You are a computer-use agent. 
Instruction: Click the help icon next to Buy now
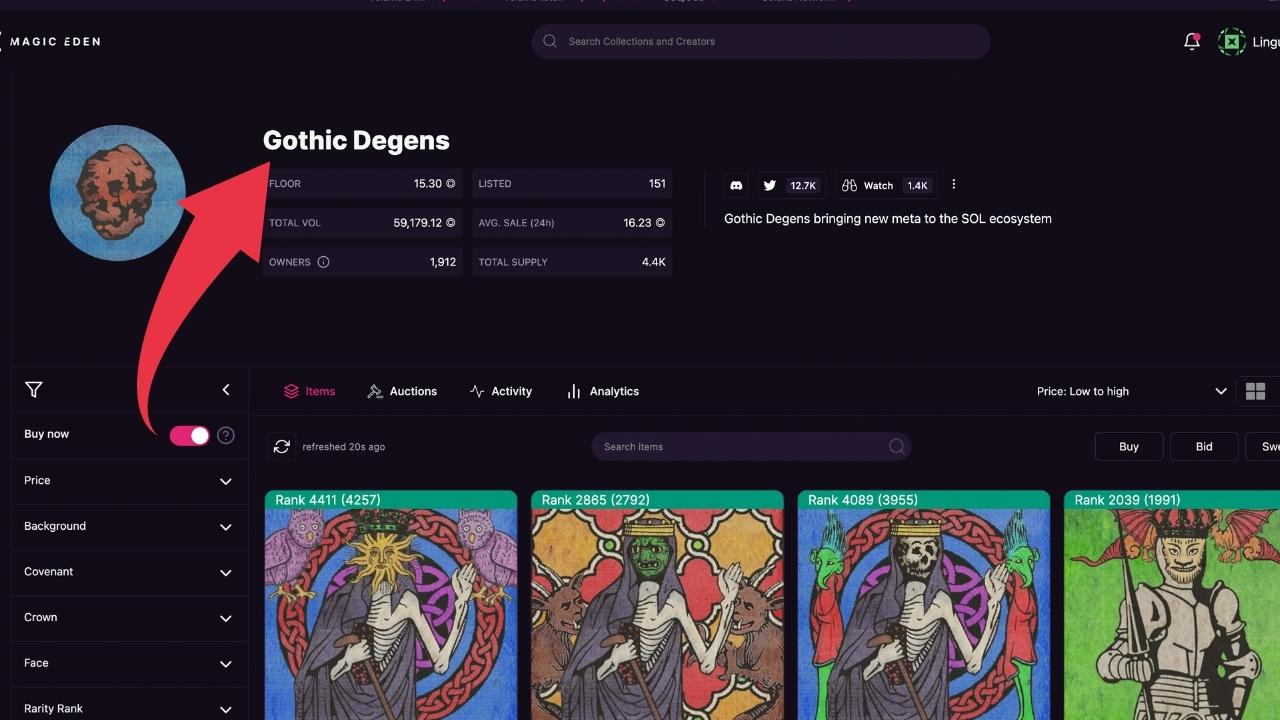pos(226,435)
